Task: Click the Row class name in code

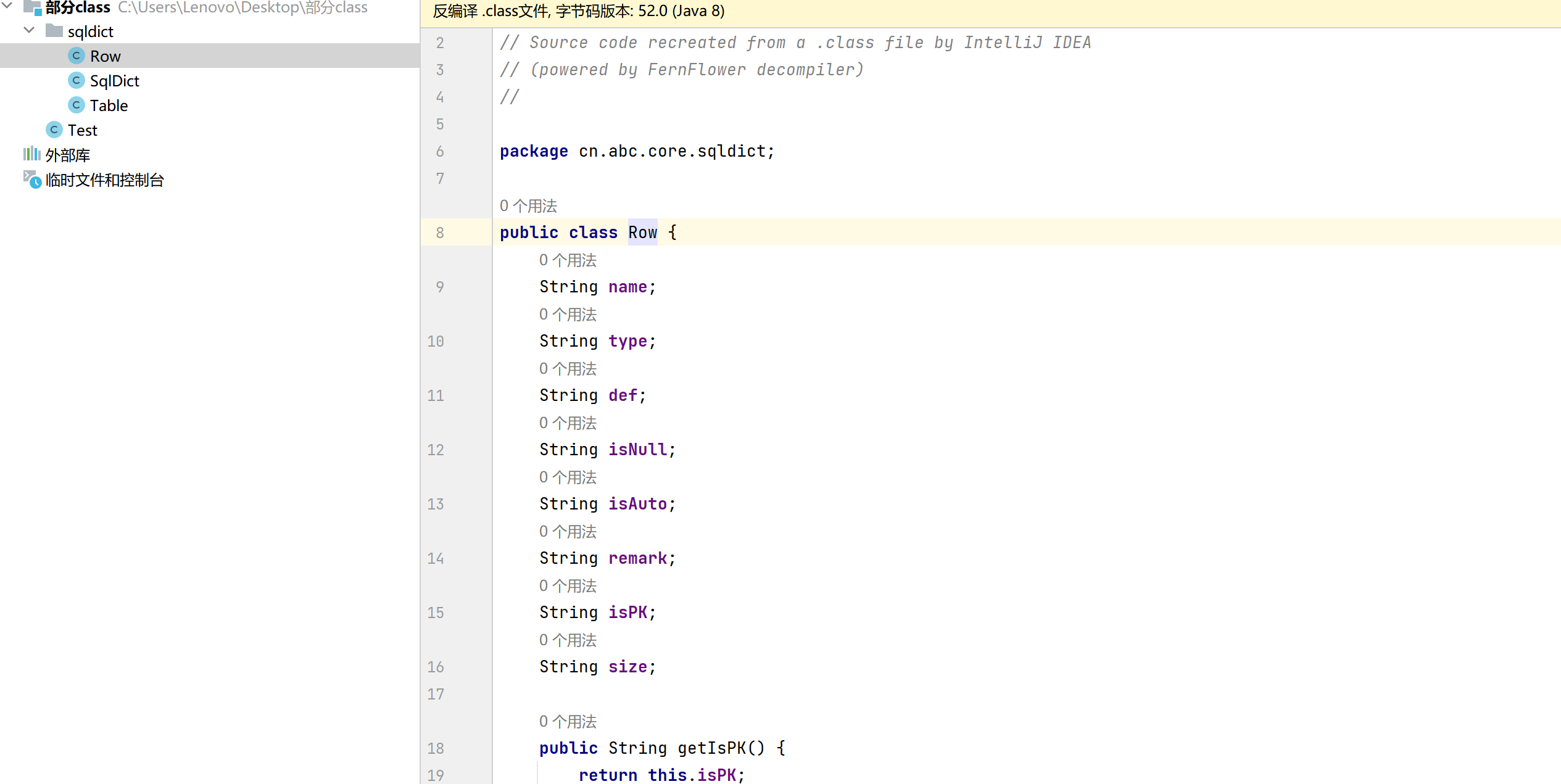Action: point(642,233)
